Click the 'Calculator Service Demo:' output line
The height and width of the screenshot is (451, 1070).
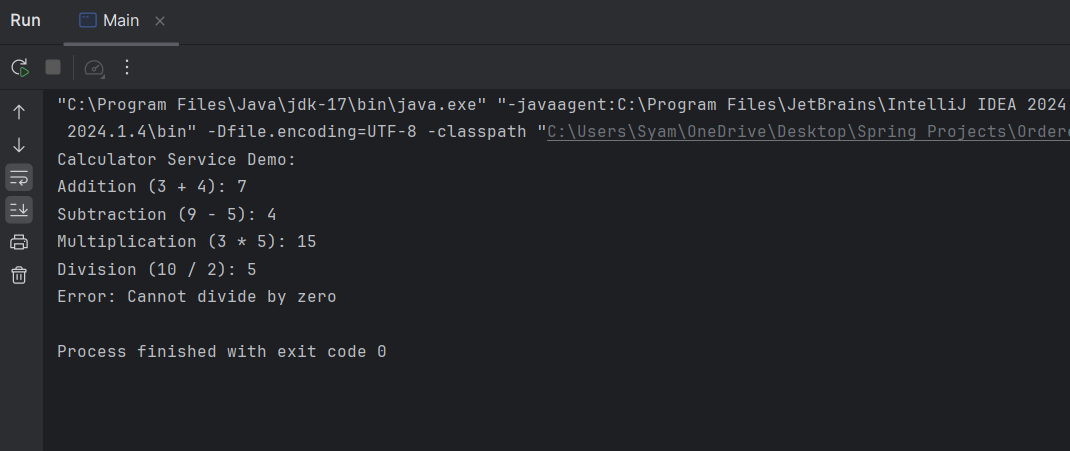click(x=177, y=159)
